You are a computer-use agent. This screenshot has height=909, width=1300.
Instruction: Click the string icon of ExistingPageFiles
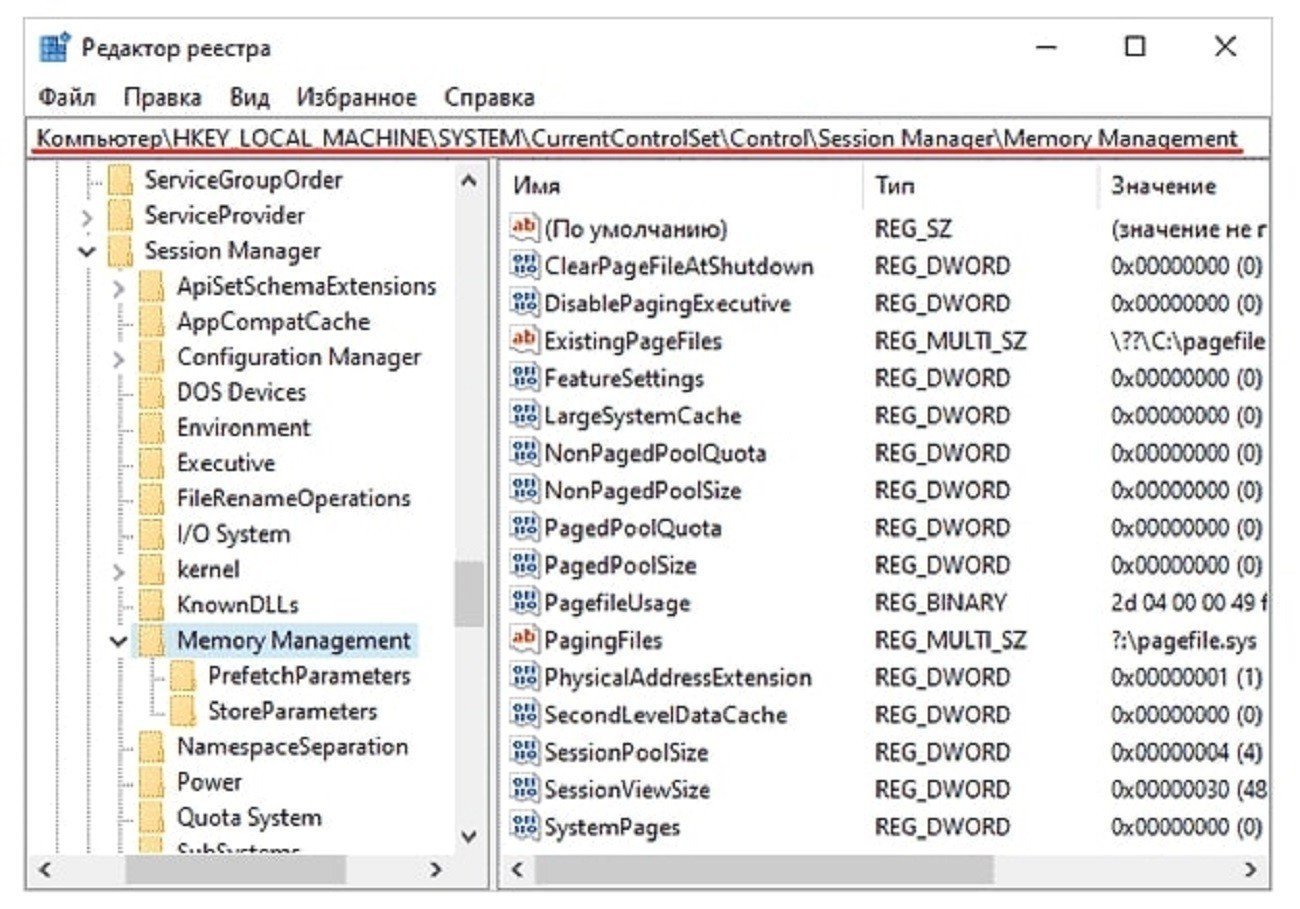point(524,341)
